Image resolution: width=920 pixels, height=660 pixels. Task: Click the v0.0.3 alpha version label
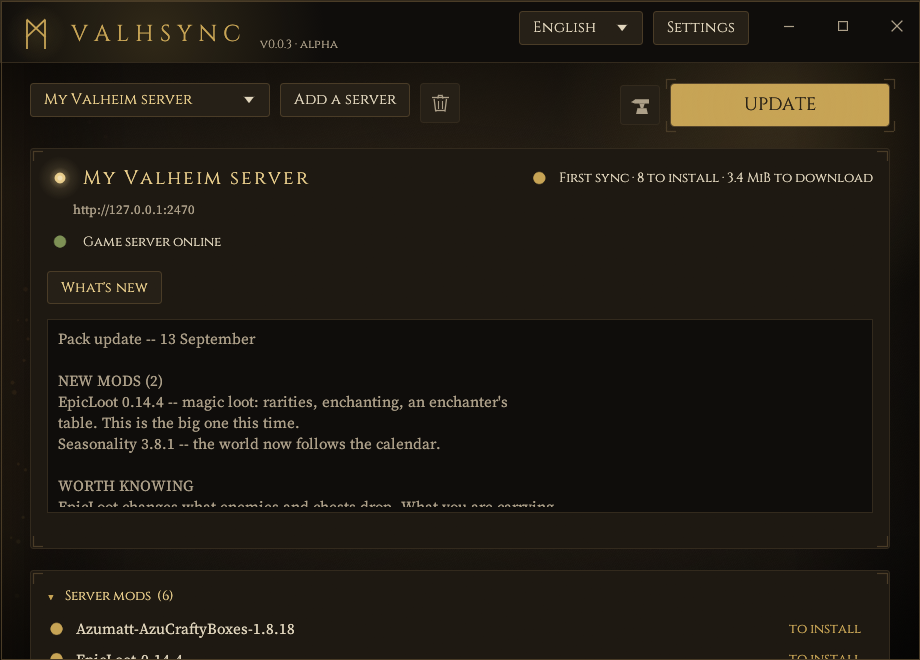click(x=299, y=45)
